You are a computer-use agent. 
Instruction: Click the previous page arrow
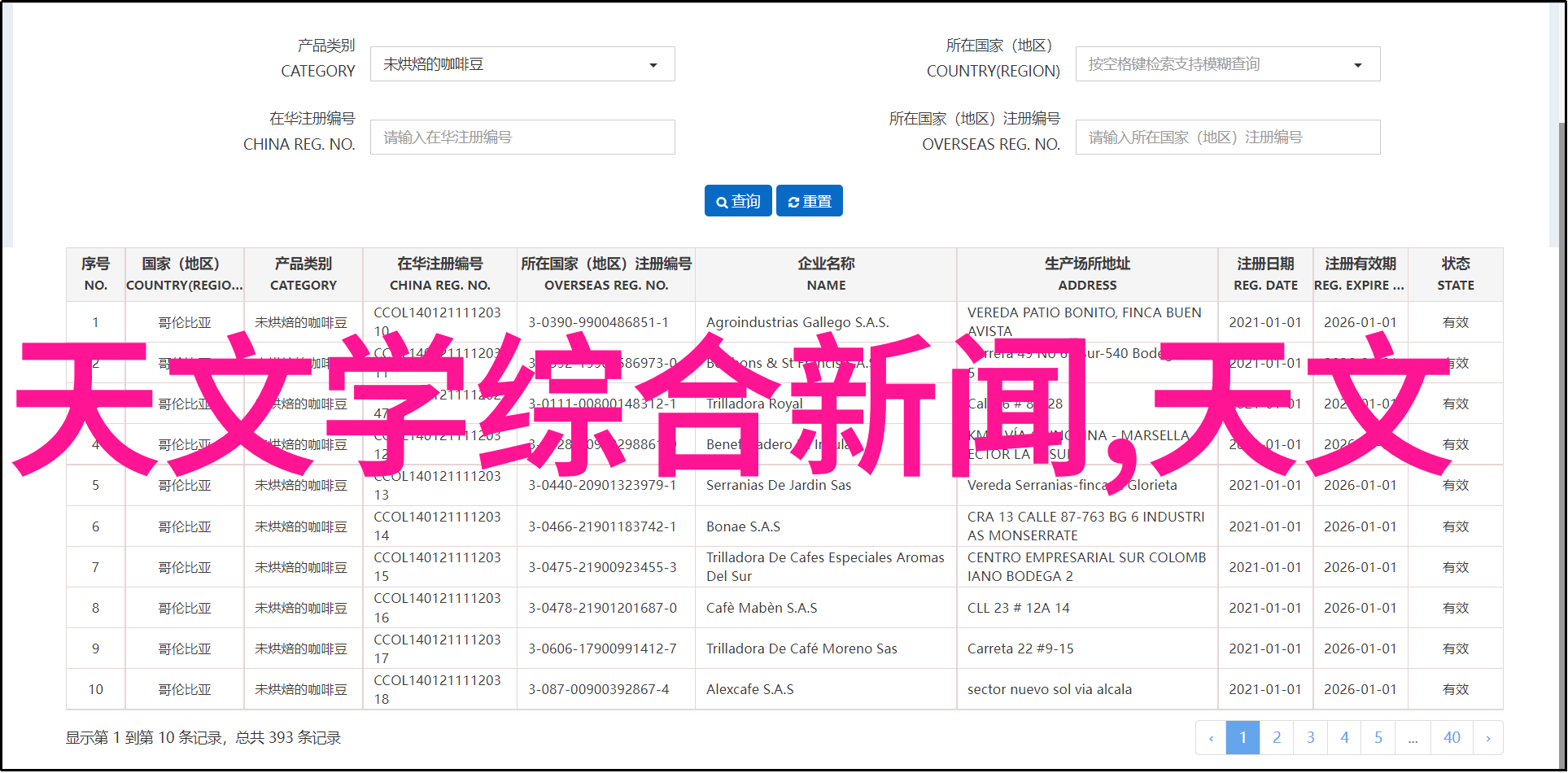[x=1211, y=738]
